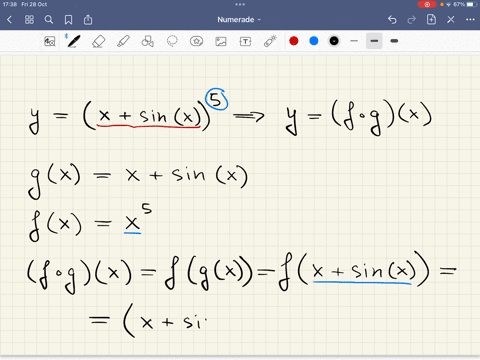
Task: Close the editing toolbar with X
Action: pyautogui.click(x=451, y=20)
